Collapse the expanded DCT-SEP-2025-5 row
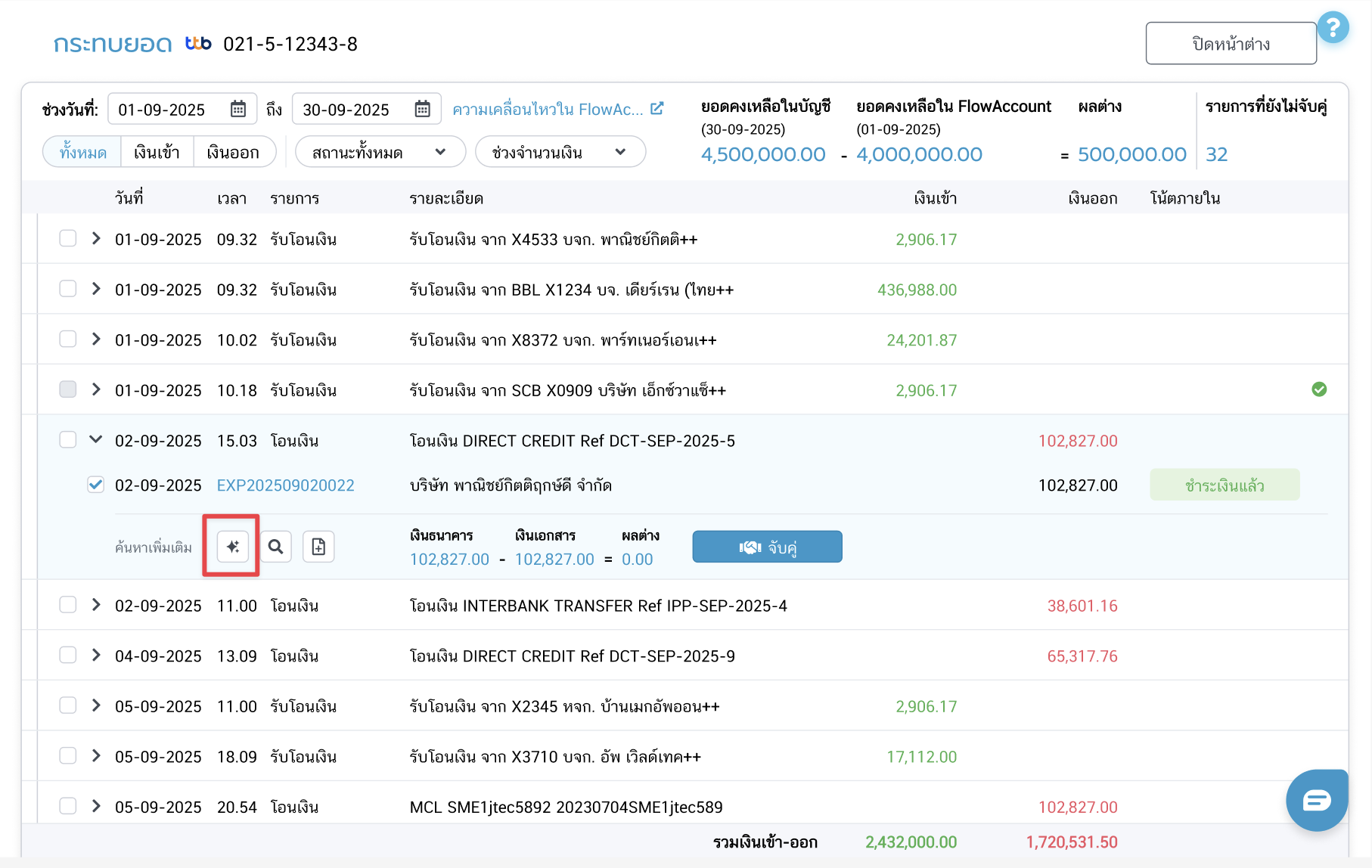Viewport: 1372px width, 868px height. pyautogui.click(x=96, y=440)
